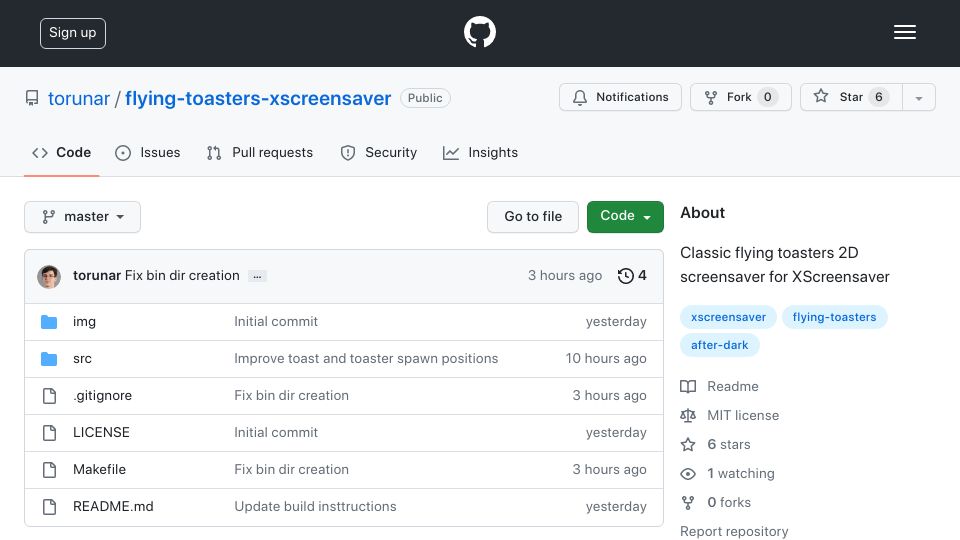960x540 pixels.
Task: Open Initial commit message in img row
Action: [x=276, y=321]
